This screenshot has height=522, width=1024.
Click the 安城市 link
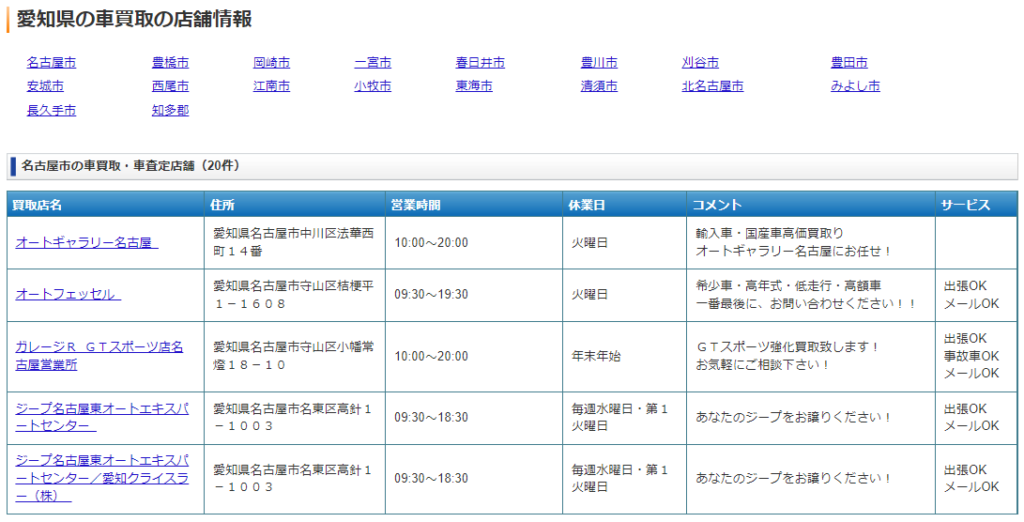(45, 87)
